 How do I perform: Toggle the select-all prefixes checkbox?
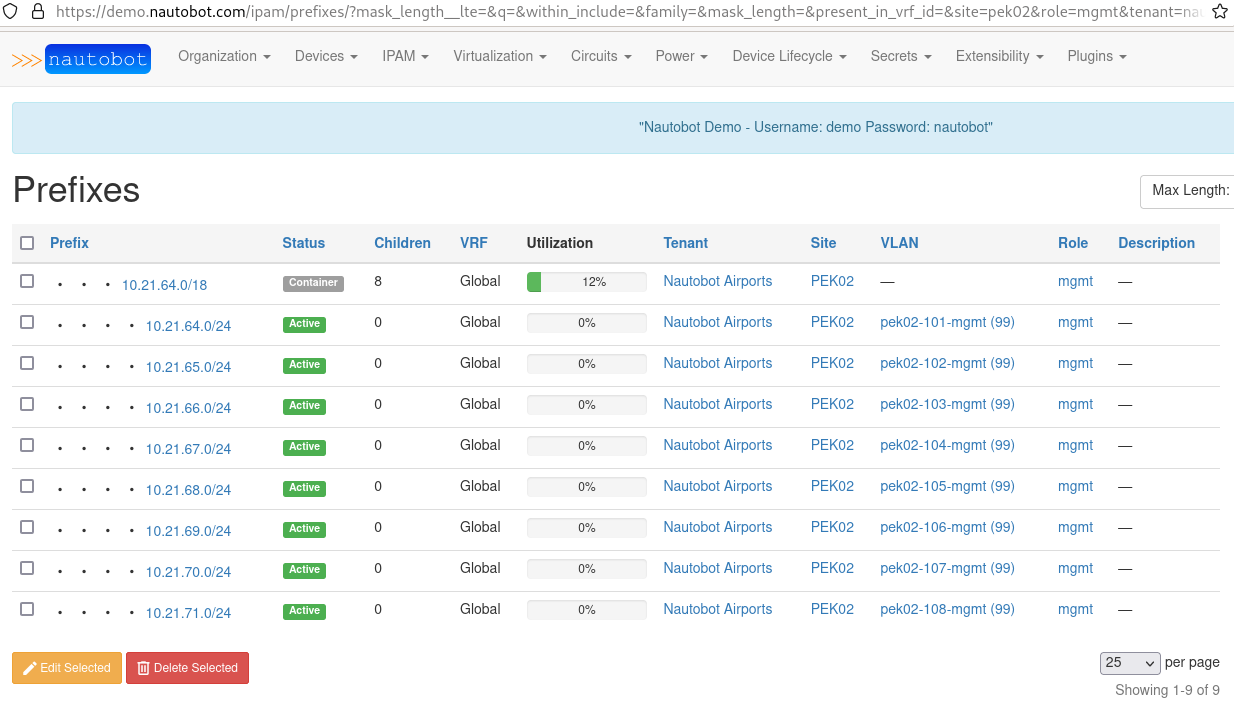click(27, 243)
